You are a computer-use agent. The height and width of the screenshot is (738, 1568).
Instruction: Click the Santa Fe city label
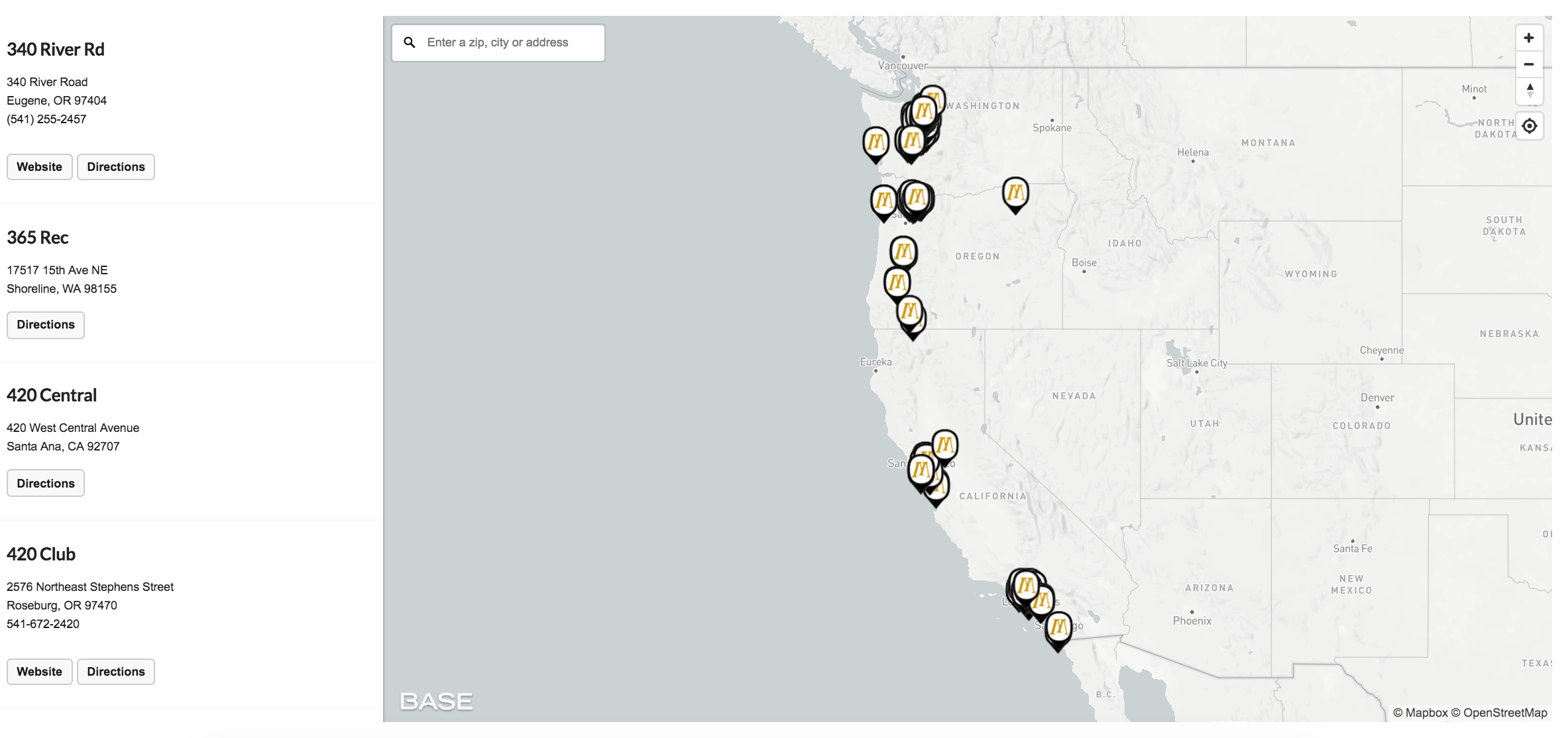1353,549
